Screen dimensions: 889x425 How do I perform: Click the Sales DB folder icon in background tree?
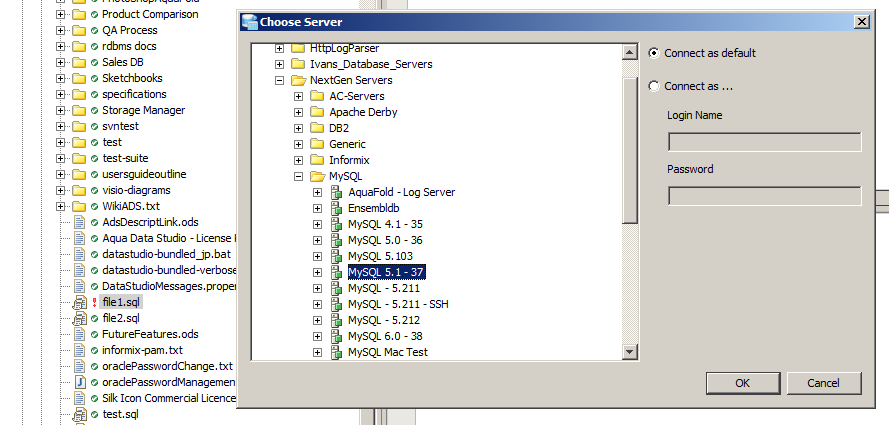[x=79, y=62]
